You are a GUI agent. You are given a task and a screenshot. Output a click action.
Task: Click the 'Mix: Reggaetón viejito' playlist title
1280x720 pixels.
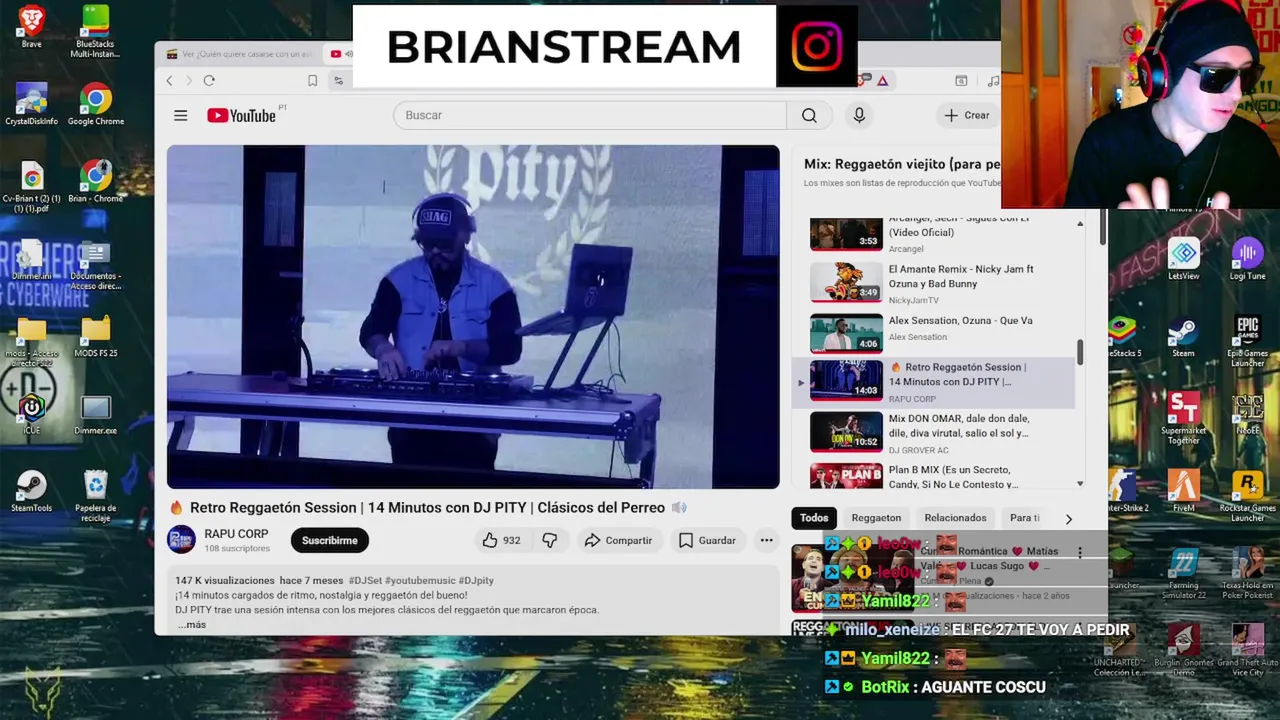pos(902,164)
